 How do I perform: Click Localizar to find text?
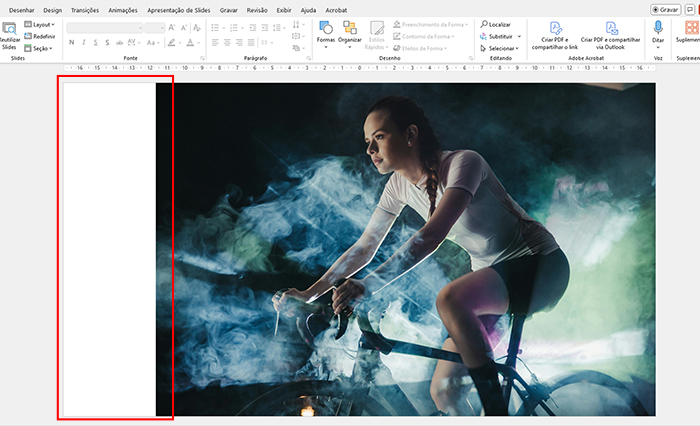[x=496, y=25]
